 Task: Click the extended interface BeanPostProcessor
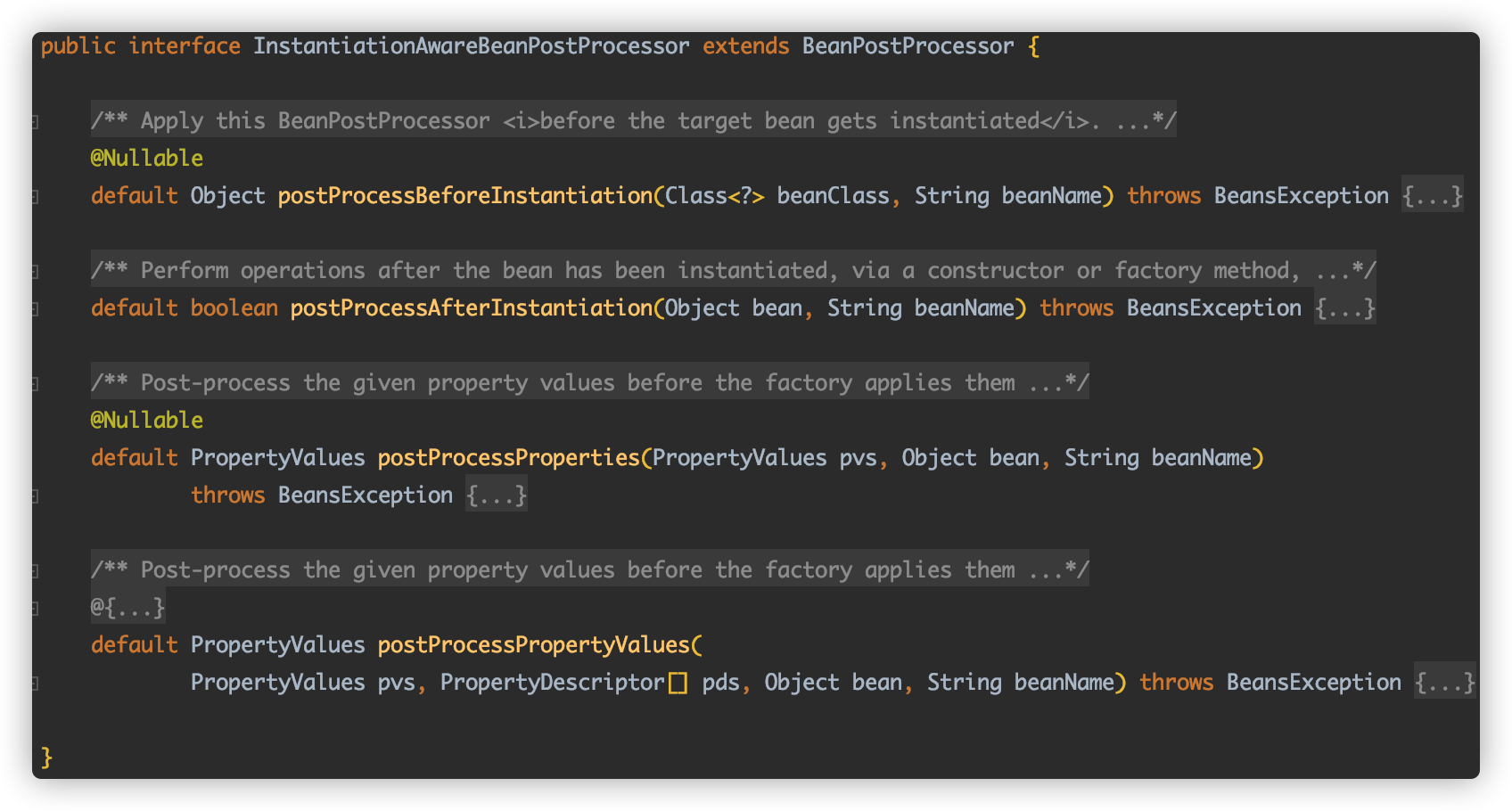908,45
